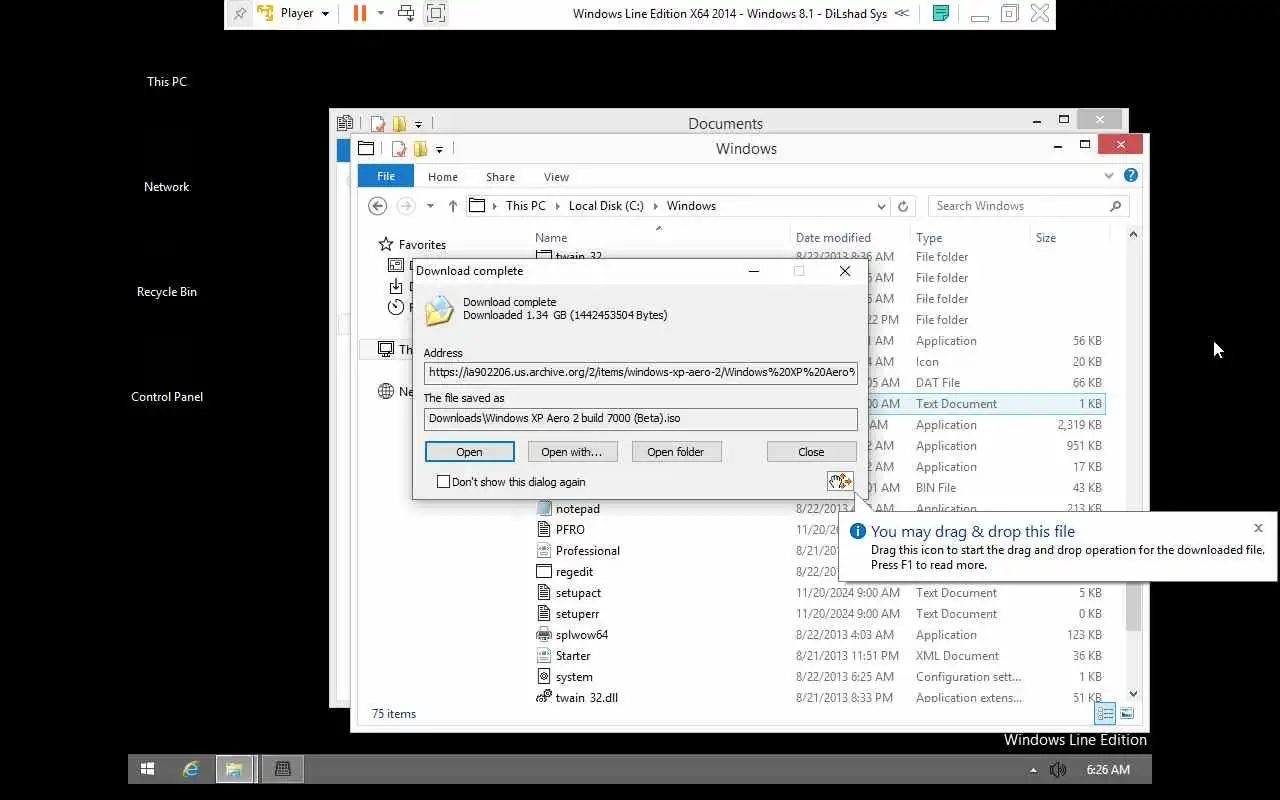This screenshot has width=1280, height=800.
Task: Check Don't show this dialog again
Action: [x=443, y=482]
